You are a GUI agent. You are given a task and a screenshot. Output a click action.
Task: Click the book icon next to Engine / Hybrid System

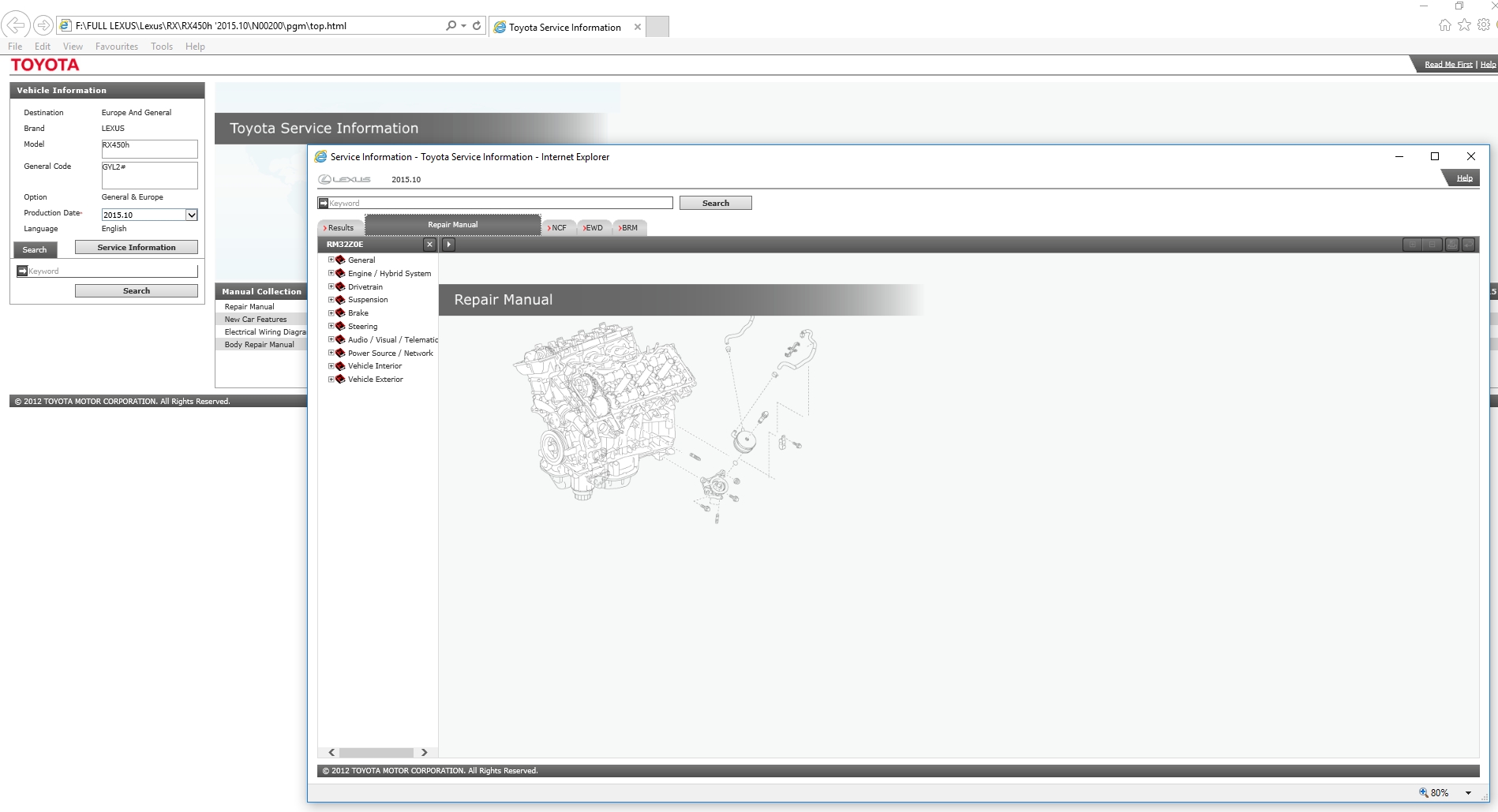point(340,273)
